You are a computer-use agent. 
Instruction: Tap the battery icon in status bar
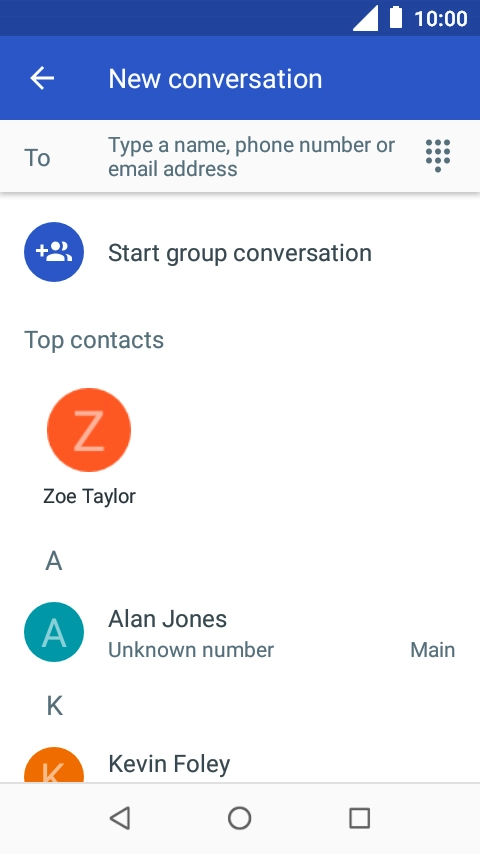pyautogui.click(x=396, y=17)
